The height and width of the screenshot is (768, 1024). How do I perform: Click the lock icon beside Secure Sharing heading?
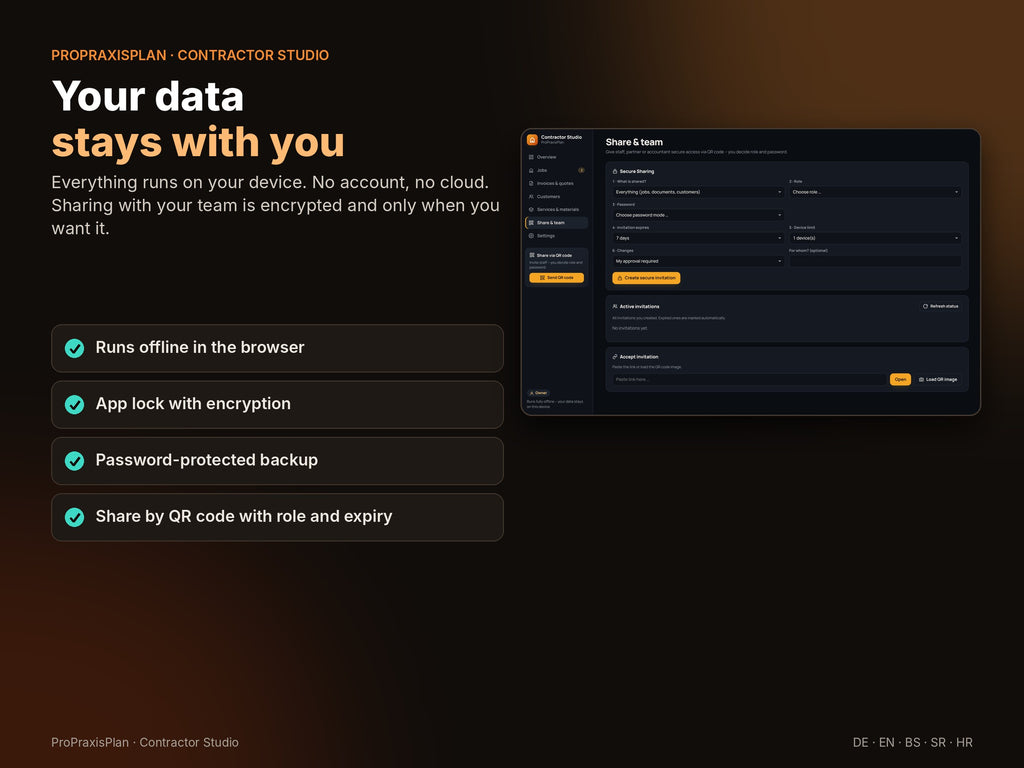[615, 171]
